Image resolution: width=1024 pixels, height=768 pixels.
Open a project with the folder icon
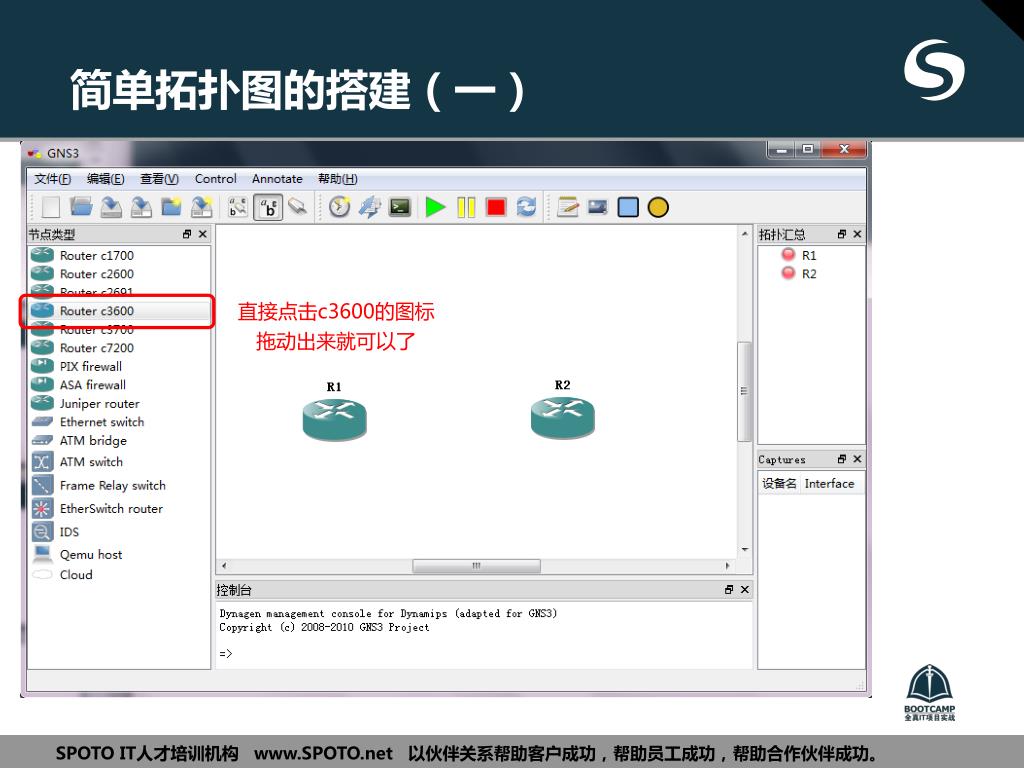81,207
